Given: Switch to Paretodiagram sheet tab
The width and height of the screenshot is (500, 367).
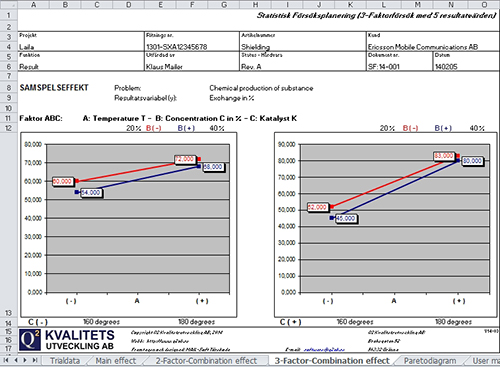Looking at the screenshot, I should [430, 361].
